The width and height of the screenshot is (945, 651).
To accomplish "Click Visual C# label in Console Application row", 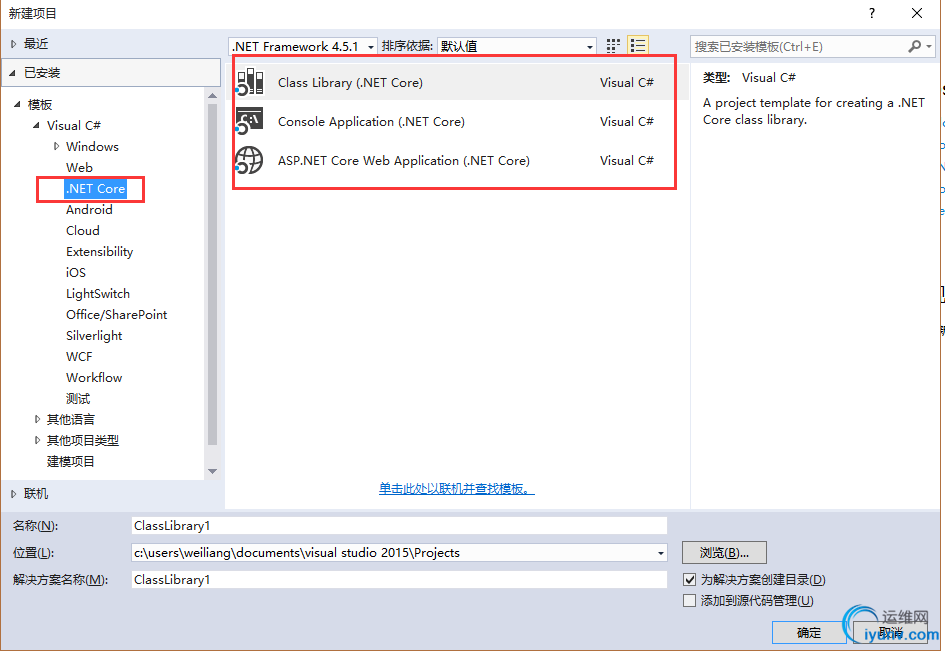I will tap(626, 122).
